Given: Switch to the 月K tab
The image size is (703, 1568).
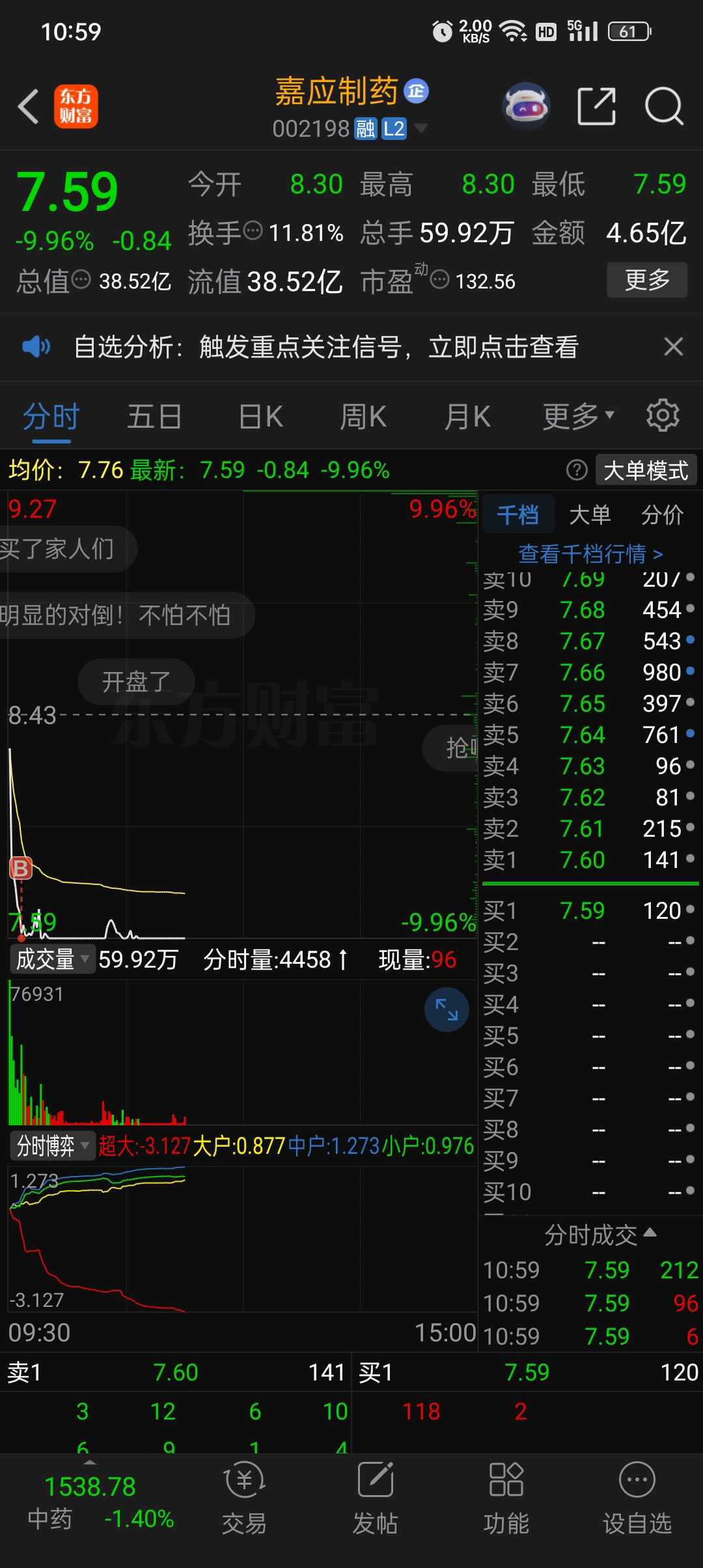Looking at the screenshot, I should coord(467,417).
